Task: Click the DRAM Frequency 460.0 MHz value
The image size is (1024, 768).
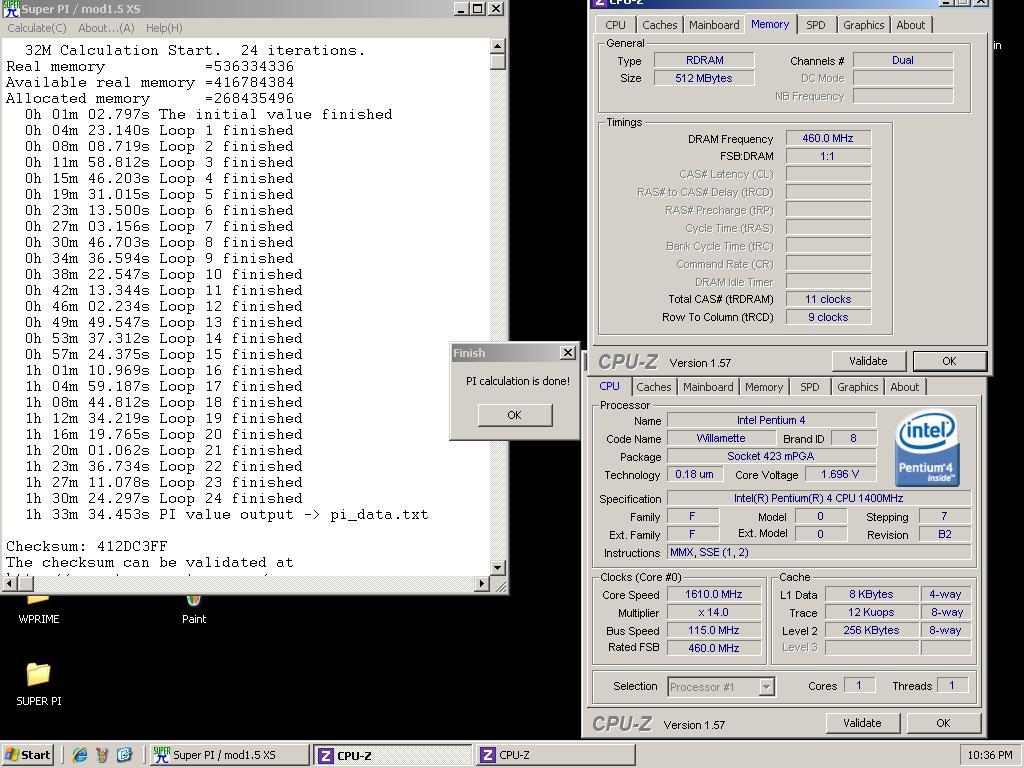Action: coord(828,138)
